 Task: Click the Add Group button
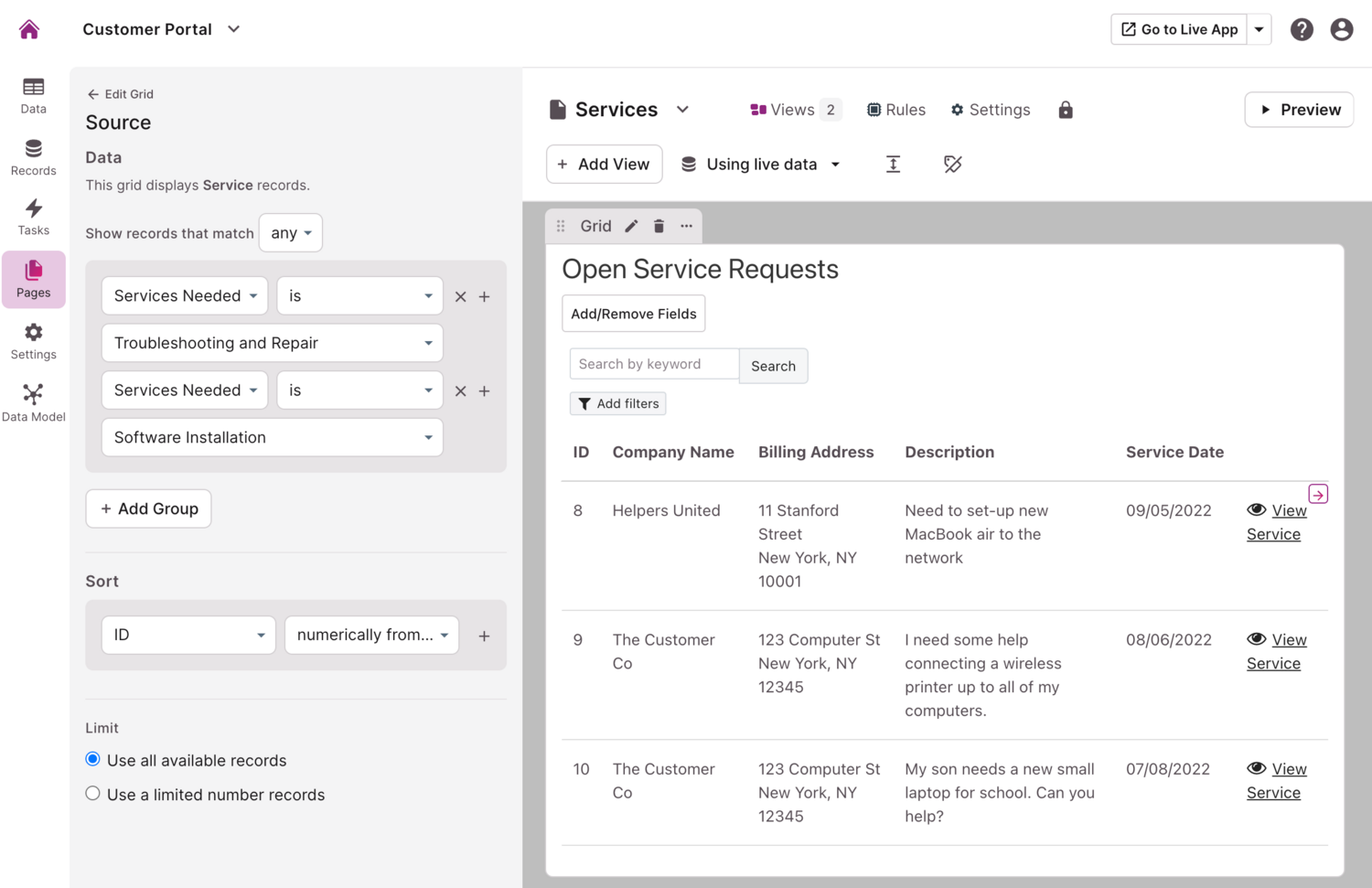click(148, 508)
